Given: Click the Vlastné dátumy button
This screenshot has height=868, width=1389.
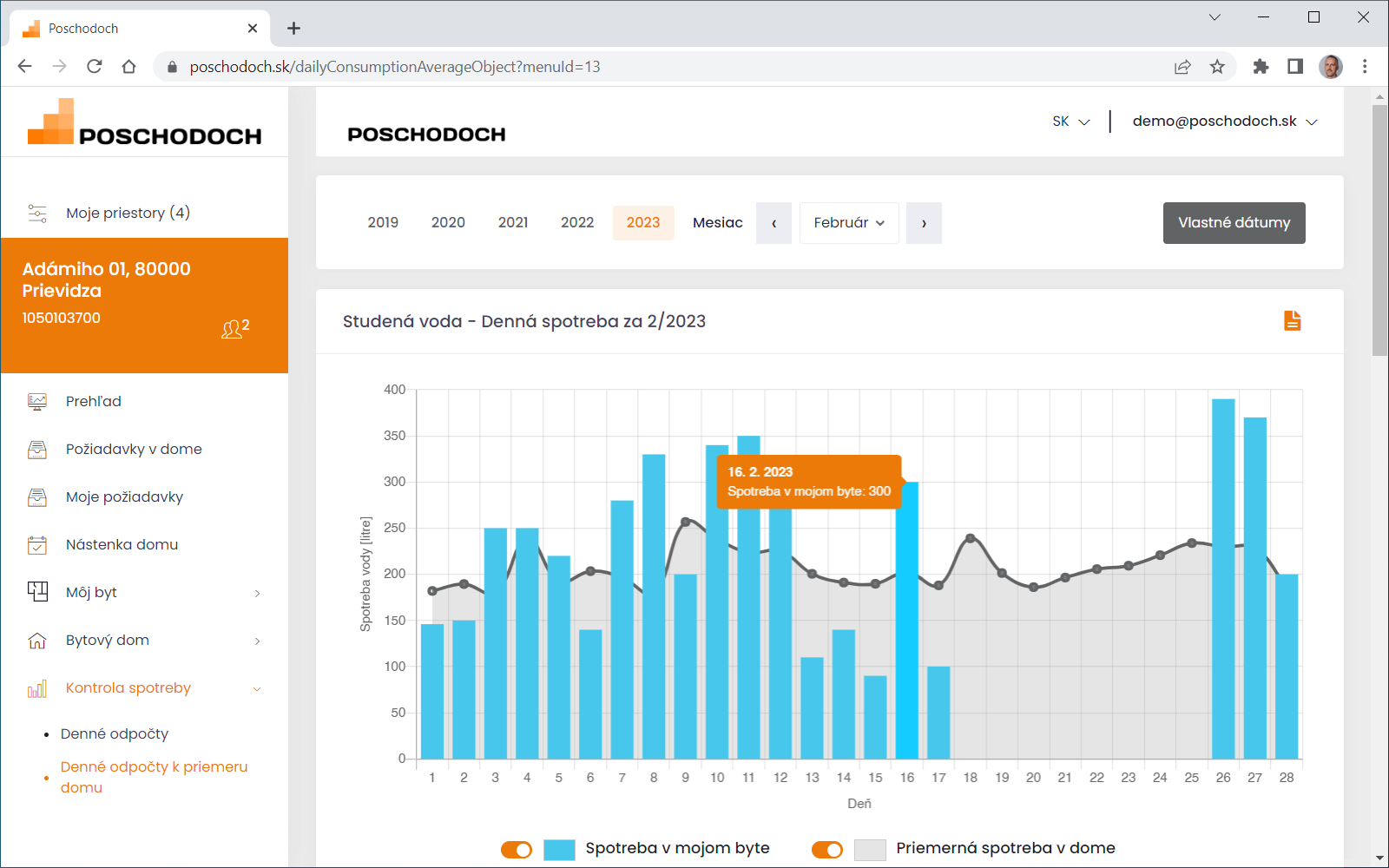Looking at the screenshot, I should [1234, 223].
